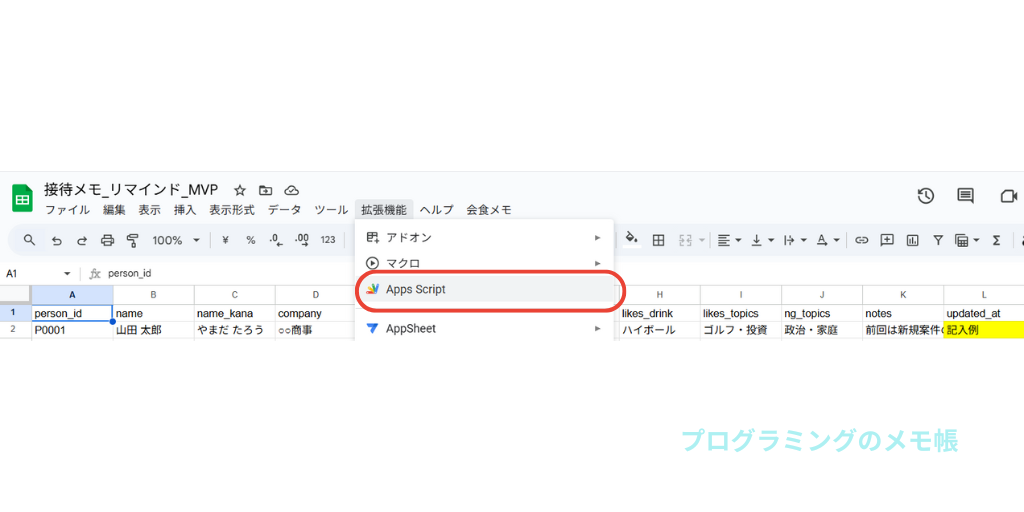Viewport: 1024px width, 512px height.
Task: Click the insert link icon
Action: pyautogui.click(x=860, y=240)
